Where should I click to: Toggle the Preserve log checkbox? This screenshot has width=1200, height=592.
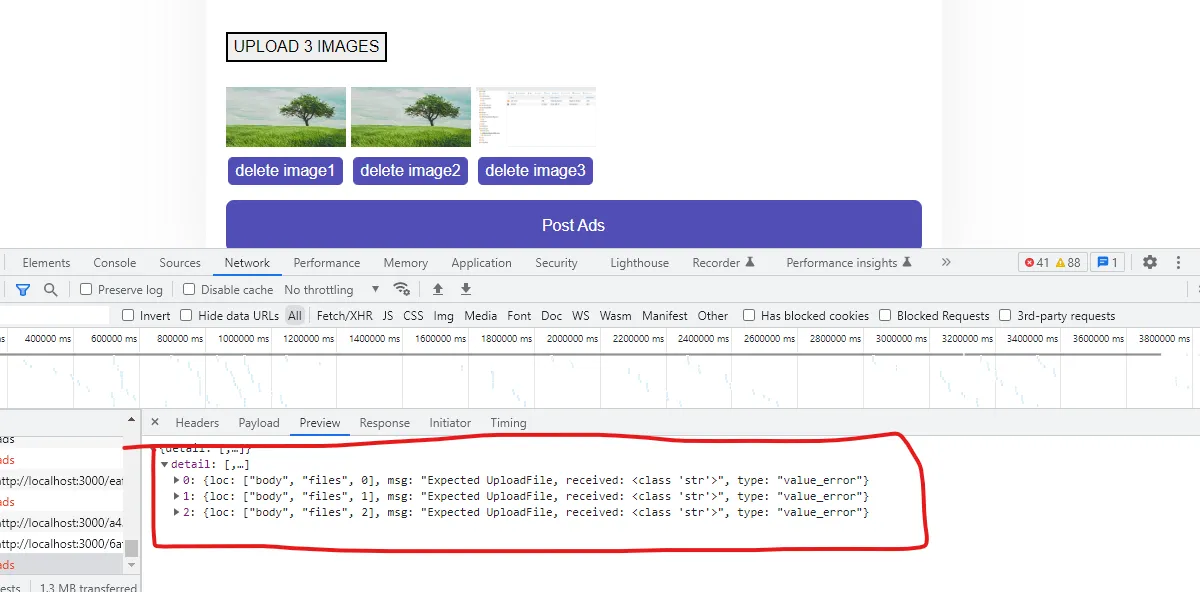pos(86,289)
